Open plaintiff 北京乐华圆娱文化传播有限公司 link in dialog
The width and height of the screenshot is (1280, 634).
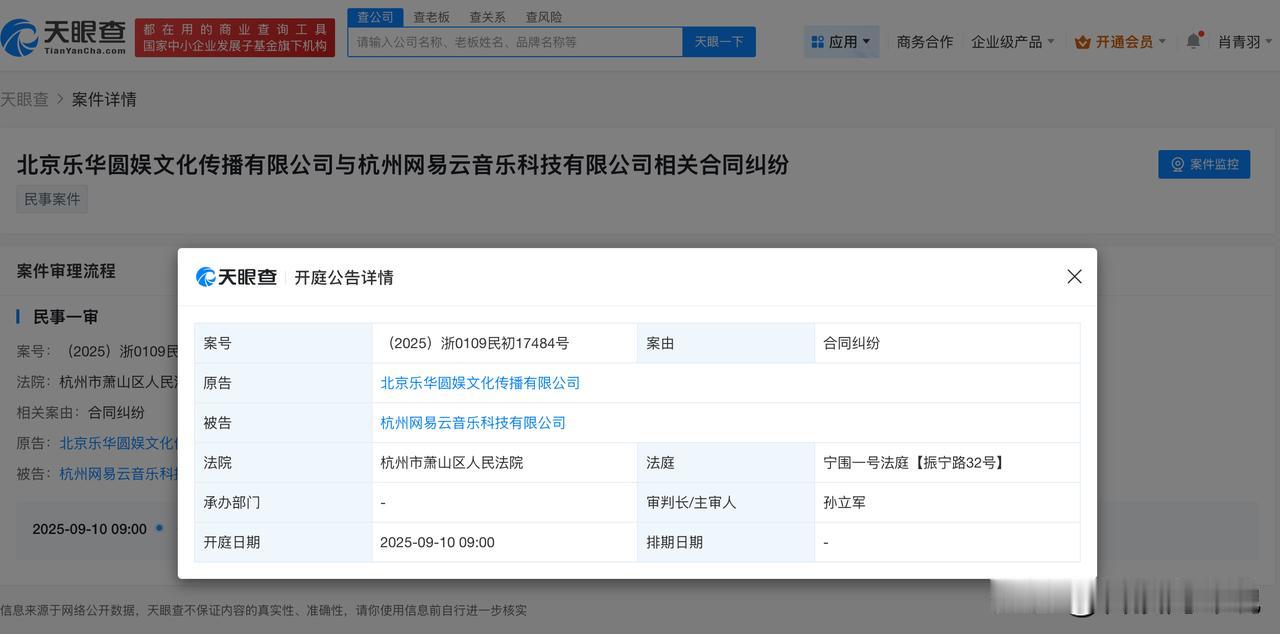480,383
